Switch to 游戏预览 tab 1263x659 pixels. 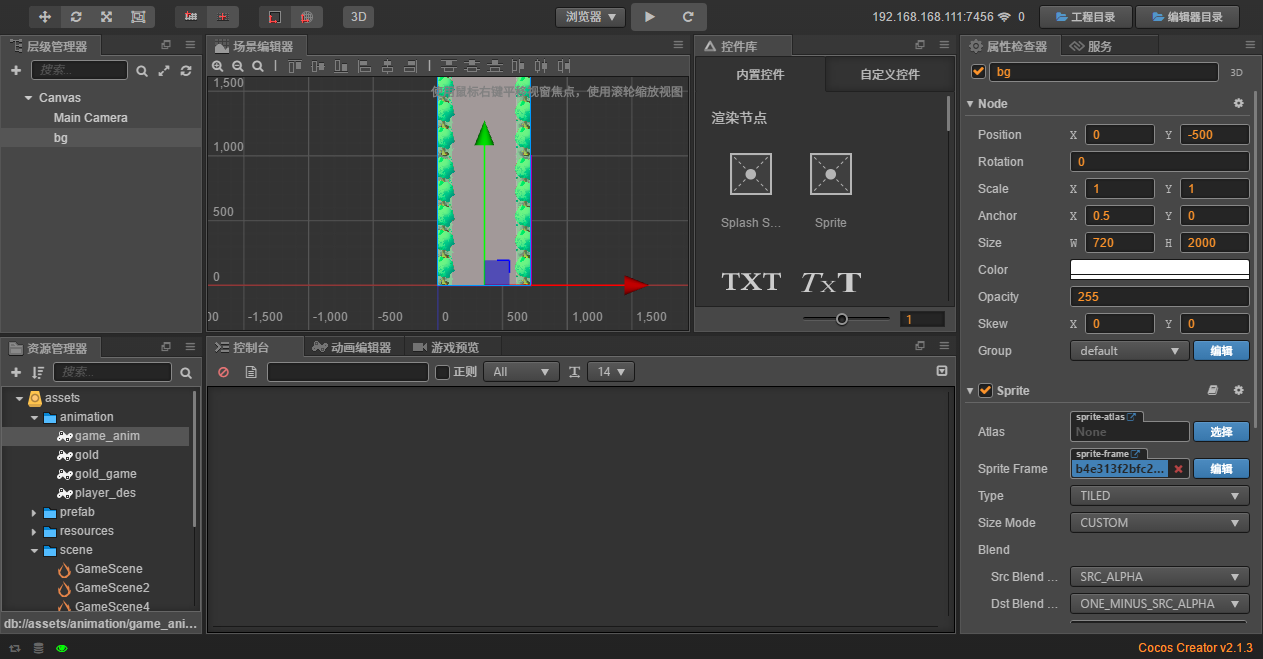coord(446,347)
